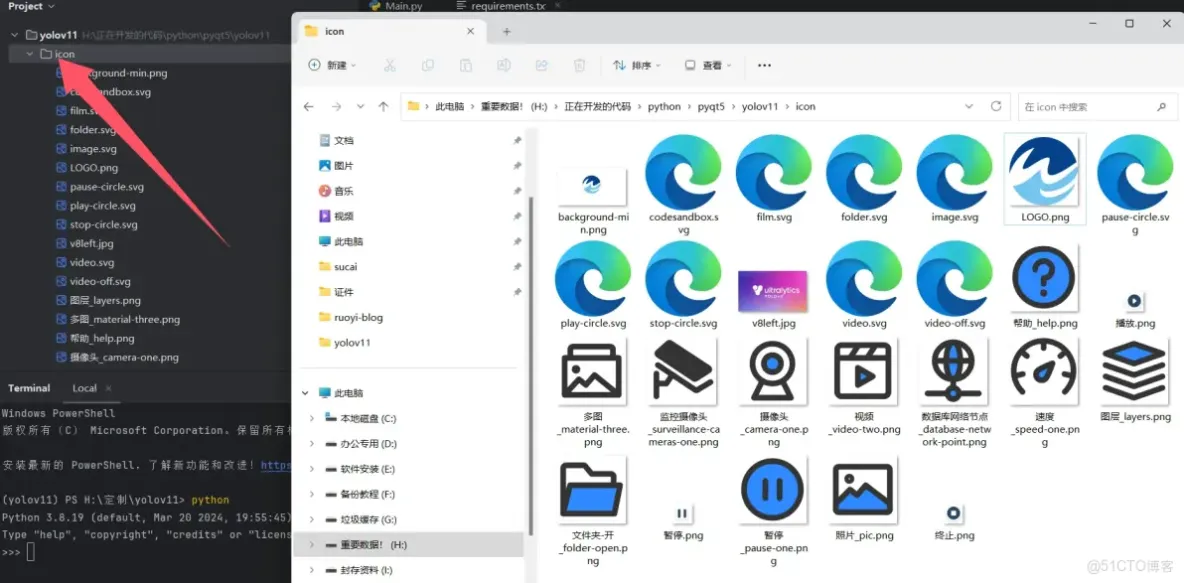Go forward with the Explorer forward arrow
The width and height of the screenshot is (1184, 583).
click(x=336, y=106)
